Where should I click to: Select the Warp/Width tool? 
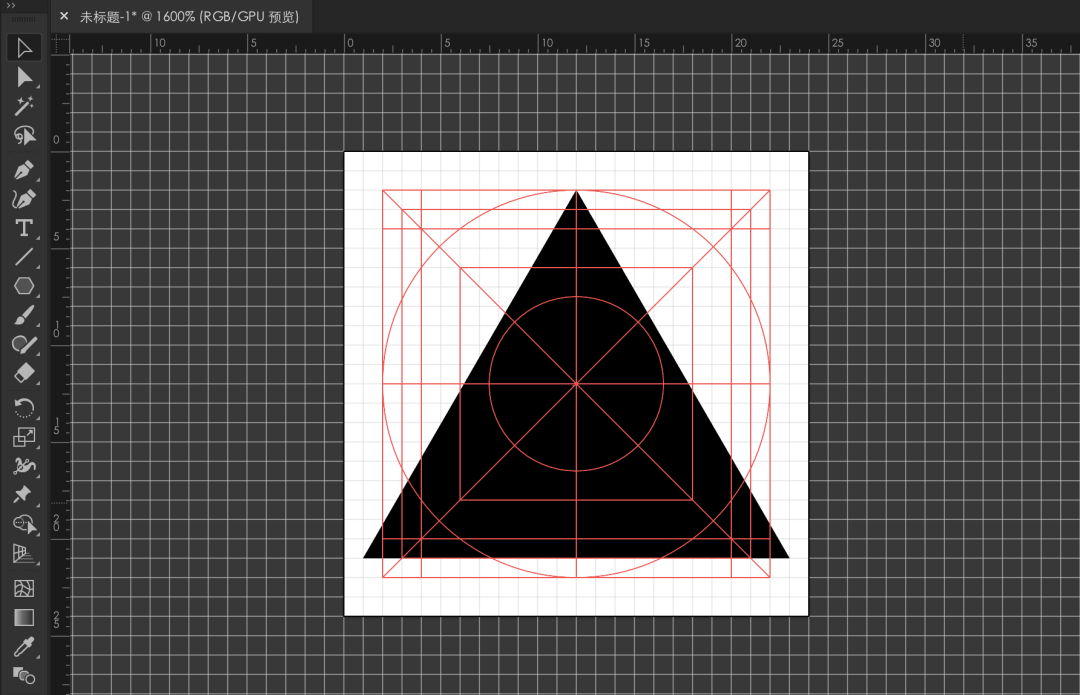23,466
